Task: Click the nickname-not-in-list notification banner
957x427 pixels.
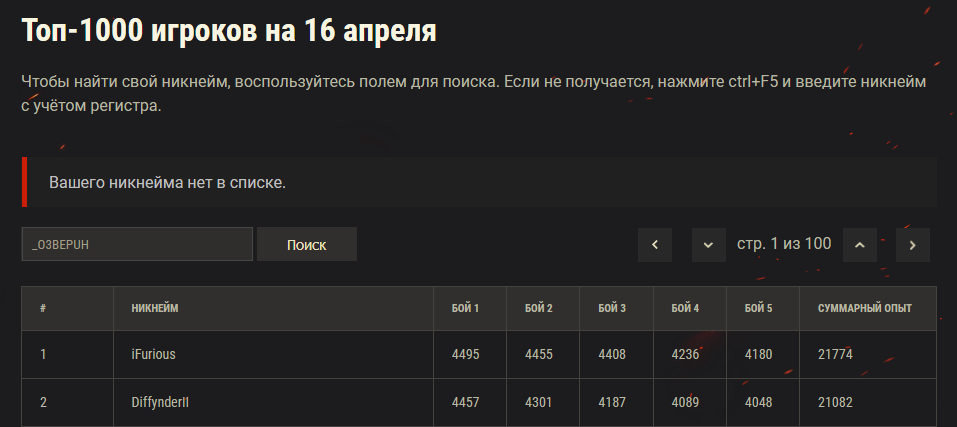Action: pyautogui.click(x=479, y=182)
